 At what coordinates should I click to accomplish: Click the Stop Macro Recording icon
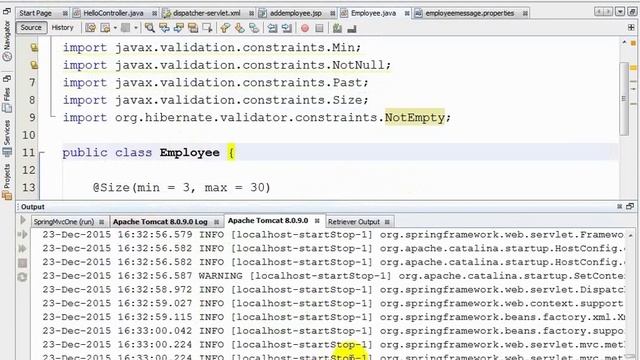[319, 28]
